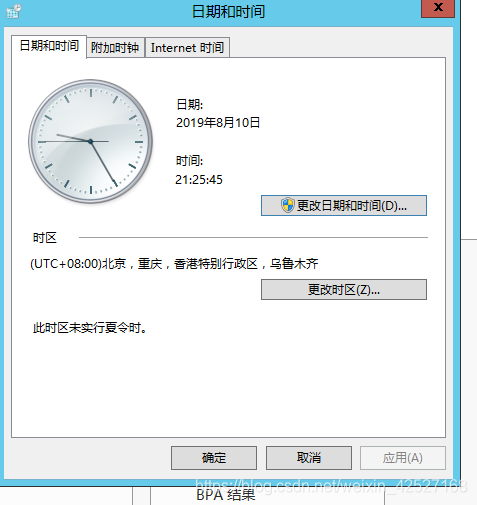Open the 附加时钟 tab
Viewport: 477px width, 505px height.
[x=115, y=48]
